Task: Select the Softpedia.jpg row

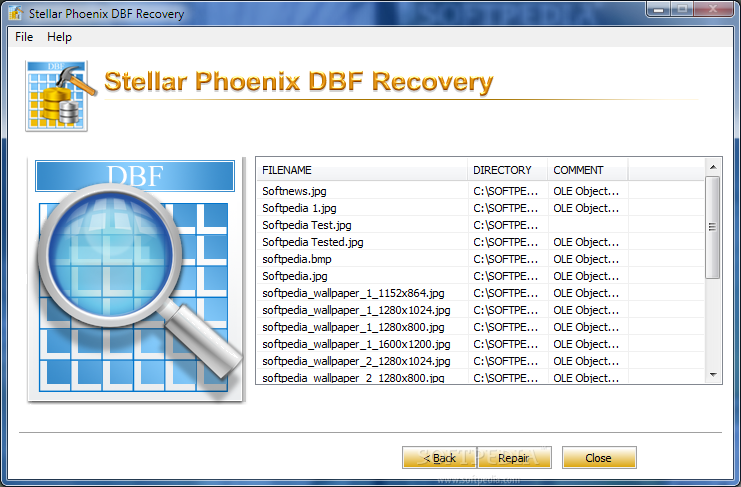Action: (x=480, y=276)
